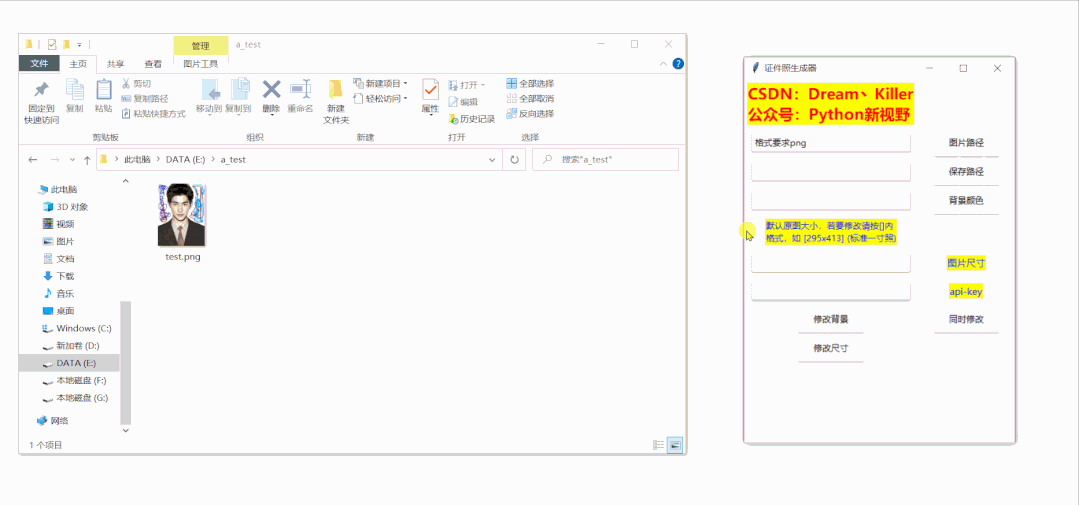1079x505 pixels.
Task: Click image path field with 格式要求png
Action: coord(831,143)
